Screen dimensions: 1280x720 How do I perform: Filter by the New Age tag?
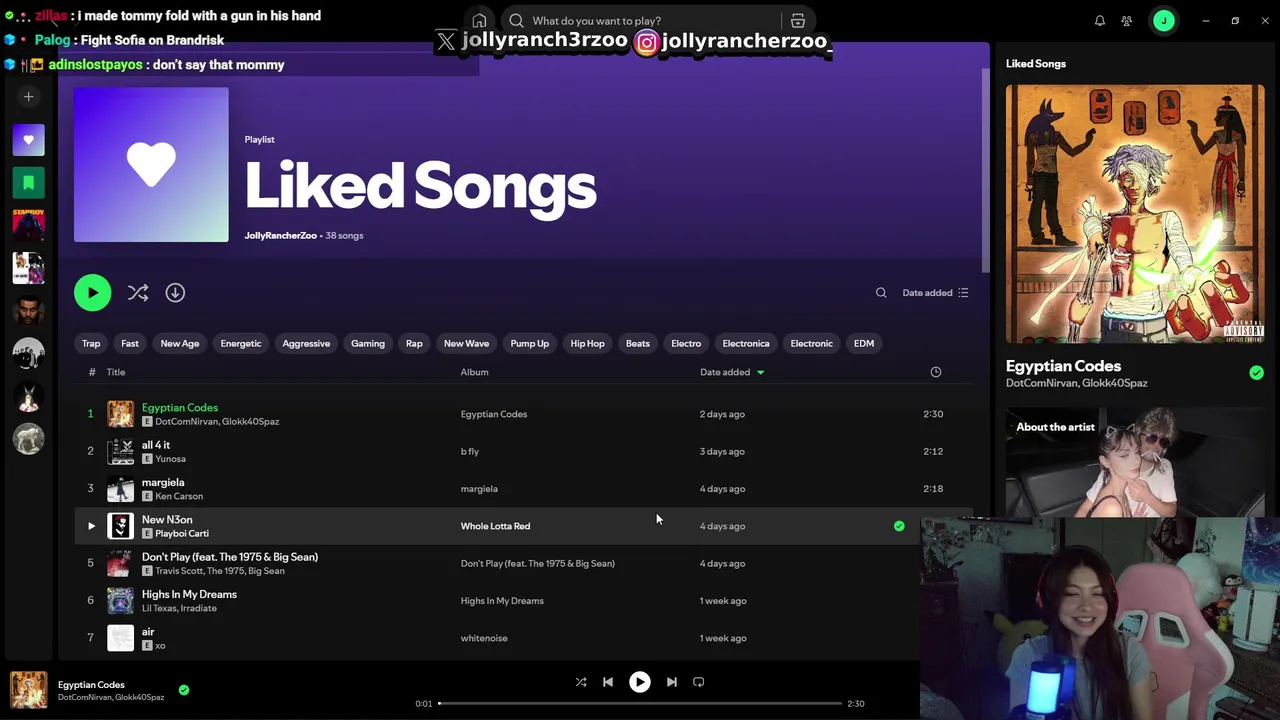180,343
